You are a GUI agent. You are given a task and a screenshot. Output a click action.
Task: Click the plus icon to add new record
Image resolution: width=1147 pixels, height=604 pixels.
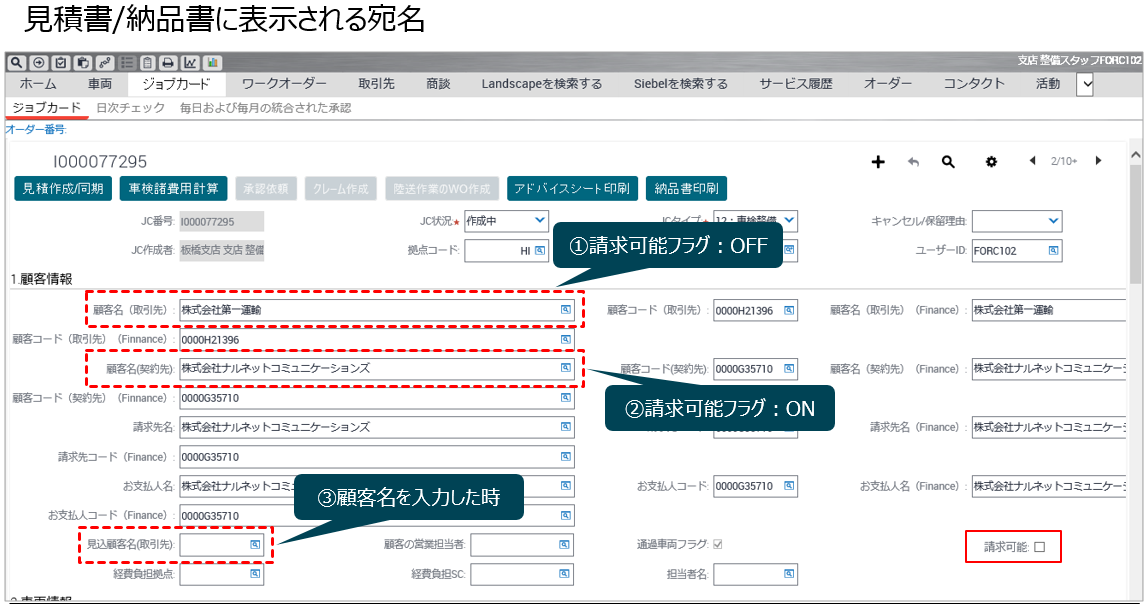(x=878, y=162)
